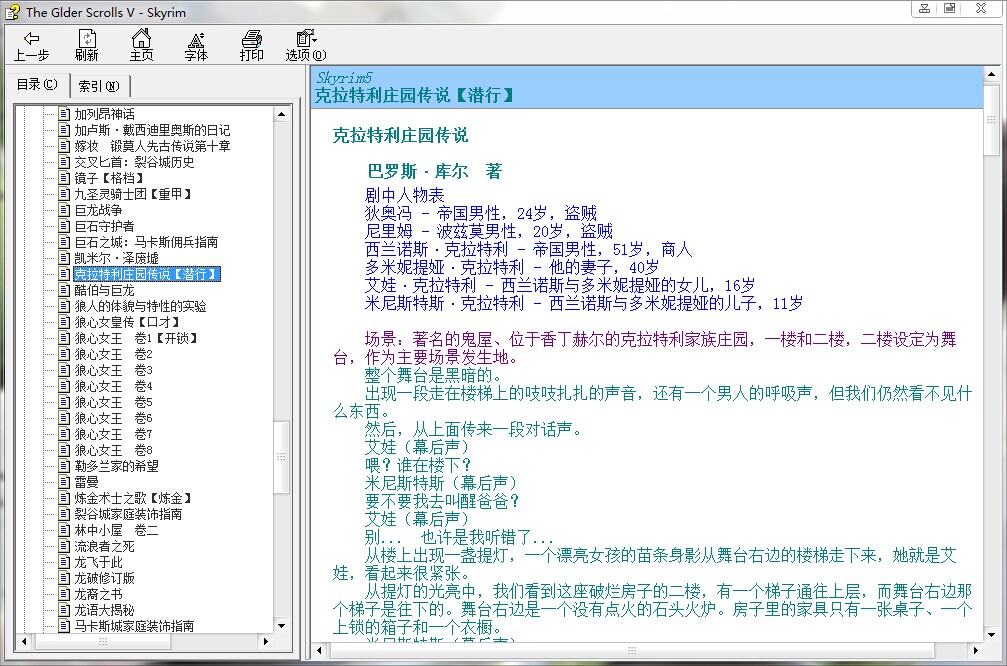Click the page icon beside 雷曼
1007x666 pixels.
click(x=64, y=482)
